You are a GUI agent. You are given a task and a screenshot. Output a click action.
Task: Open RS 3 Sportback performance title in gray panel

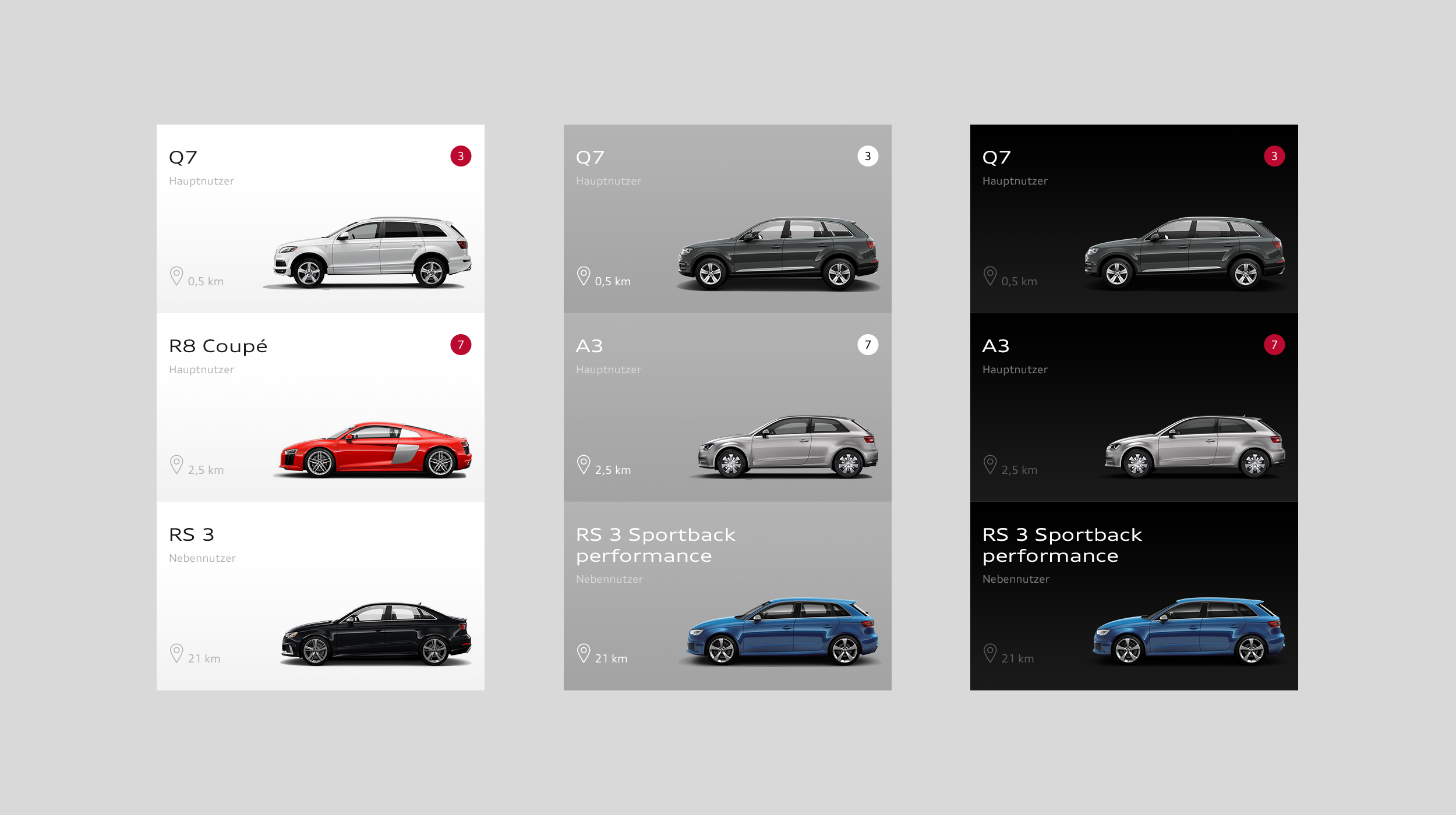point(656,545)
